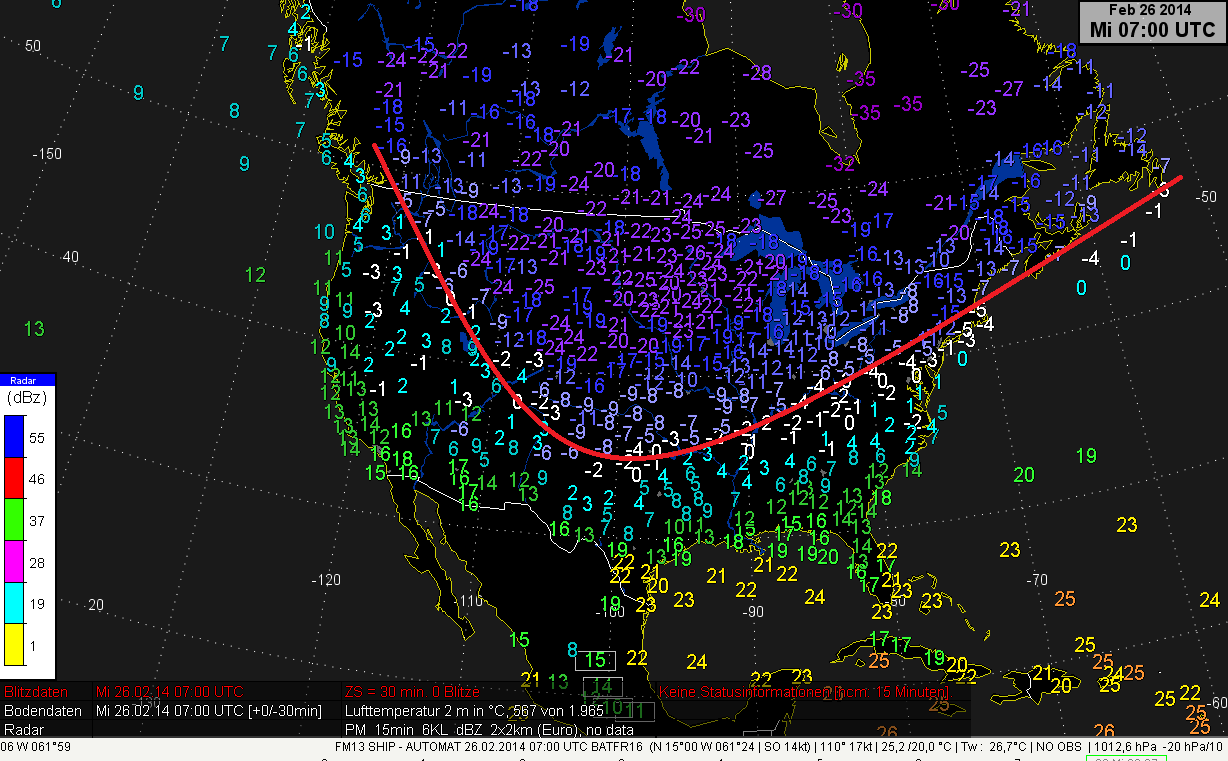
Task: Click station coordinates 'N 15°00 W 061°24'
Action: tap(703, 747)
